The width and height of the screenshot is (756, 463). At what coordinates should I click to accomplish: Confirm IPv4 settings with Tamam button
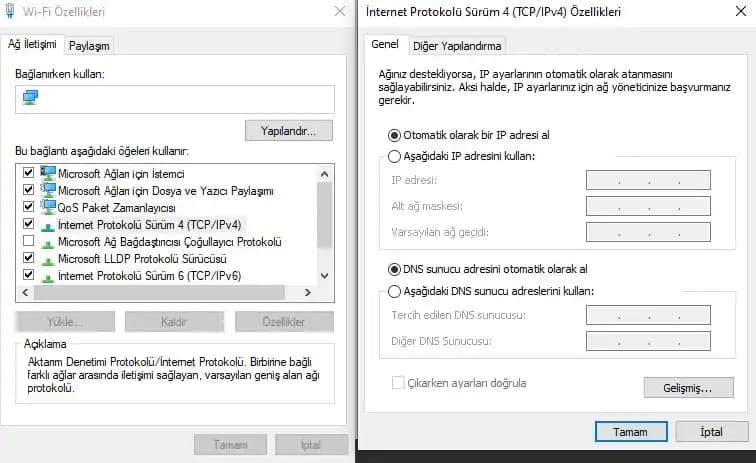pos(629,431)
